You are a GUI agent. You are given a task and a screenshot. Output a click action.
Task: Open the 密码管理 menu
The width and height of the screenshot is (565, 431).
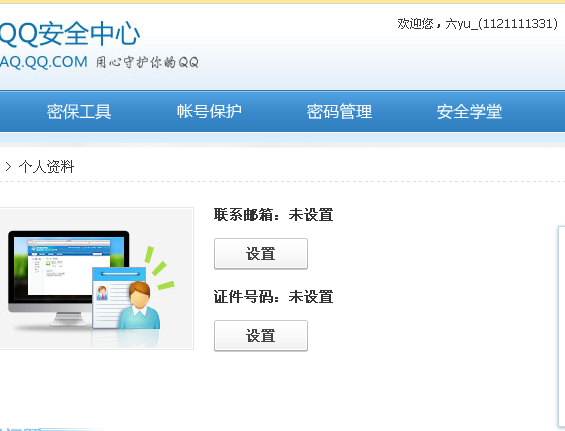(339, 111)
